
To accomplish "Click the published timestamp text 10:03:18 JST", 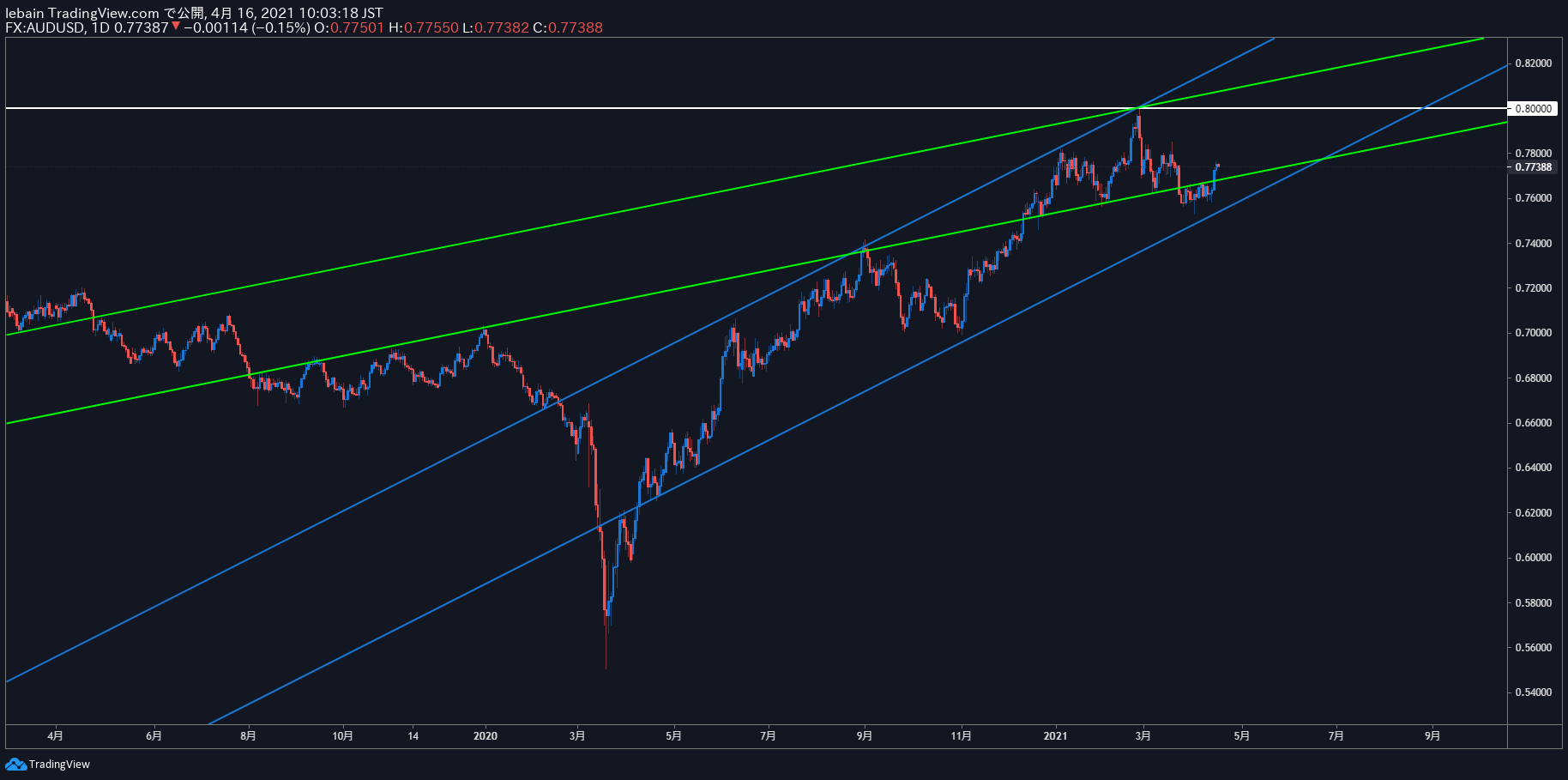I will 341,13.
